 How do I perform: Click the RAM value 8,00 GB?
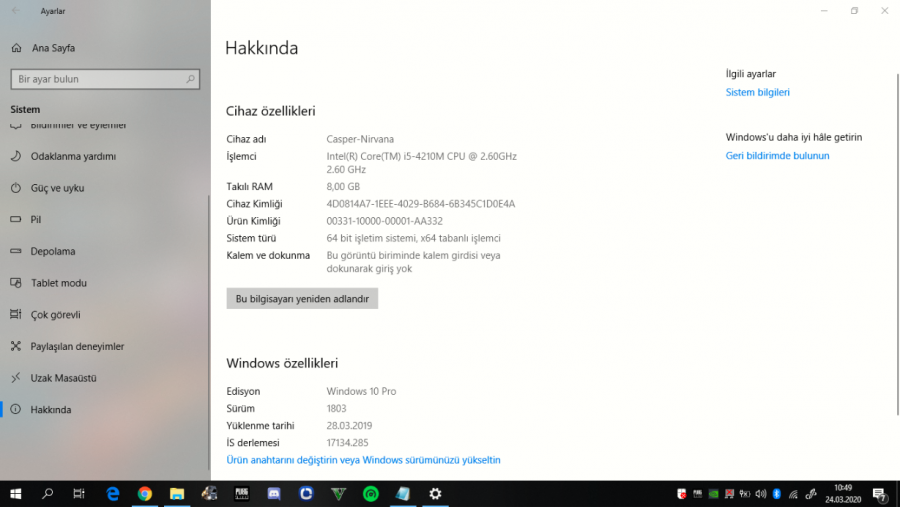(x=343, y=187)
